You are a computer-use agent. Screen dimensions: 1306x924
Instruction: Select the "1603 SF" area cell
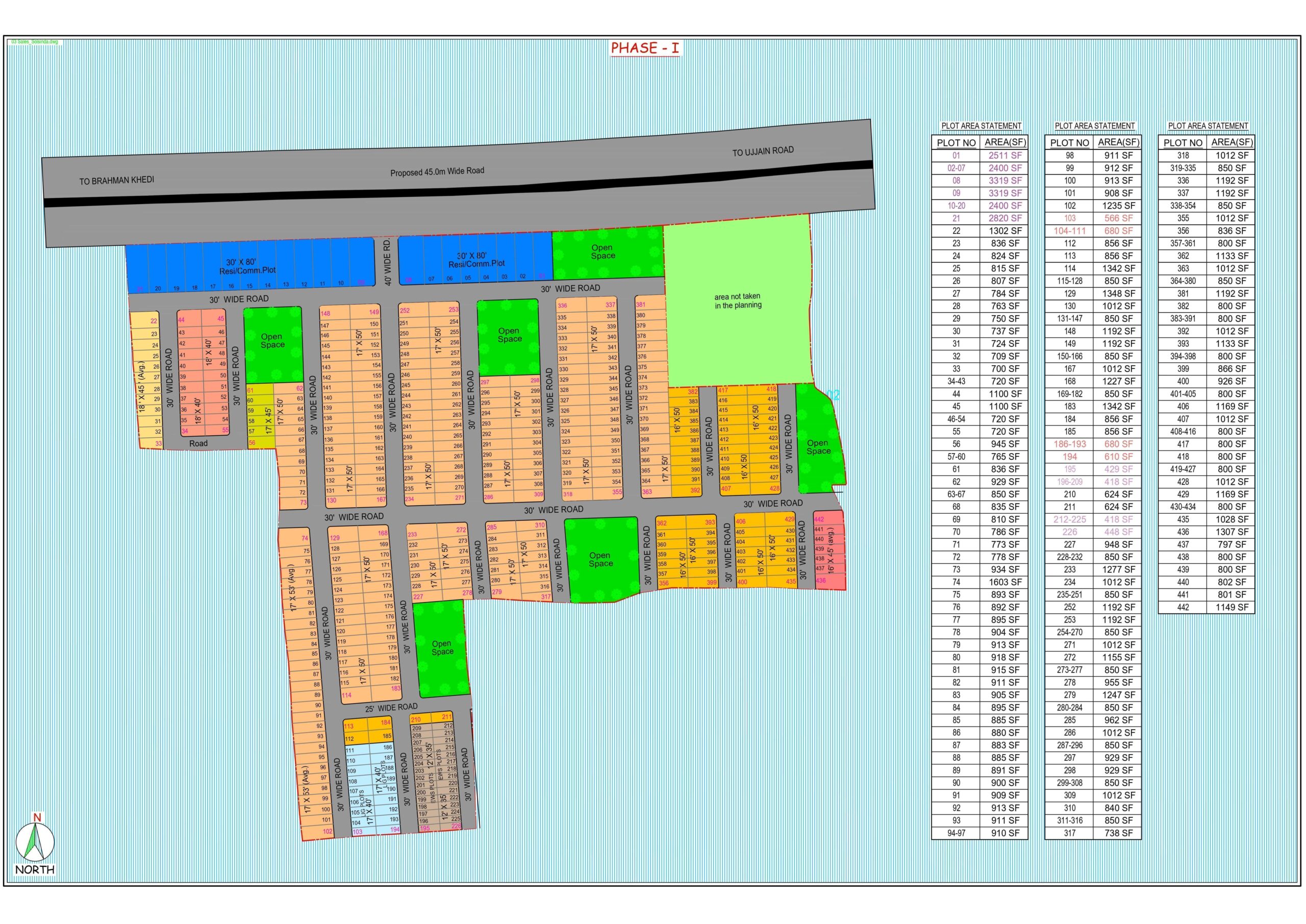[x=1005, y=582]
